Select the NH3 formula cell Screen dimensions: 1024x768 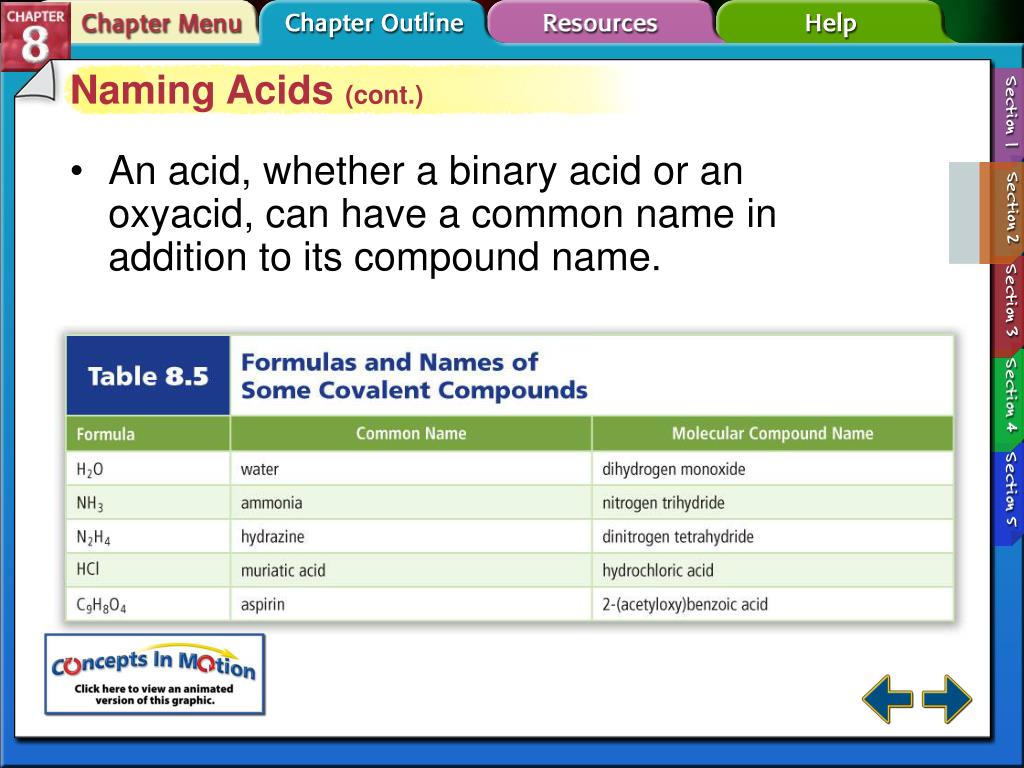click(x=148, y=503)
